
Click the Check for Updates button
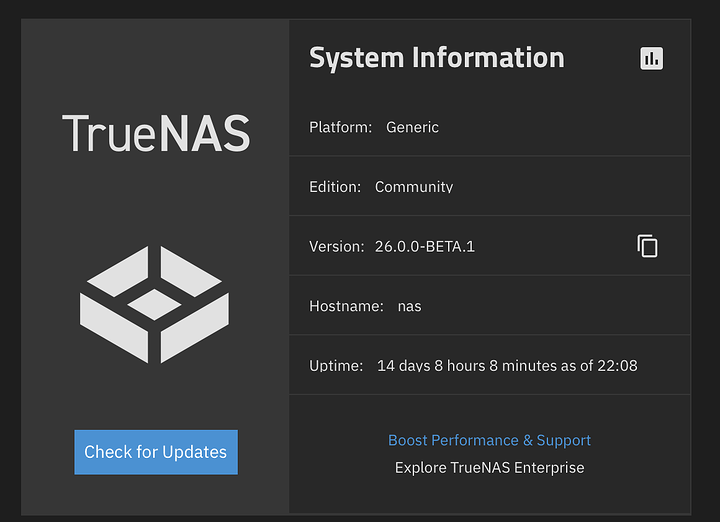pyautogui.click(x=156, y=452)
